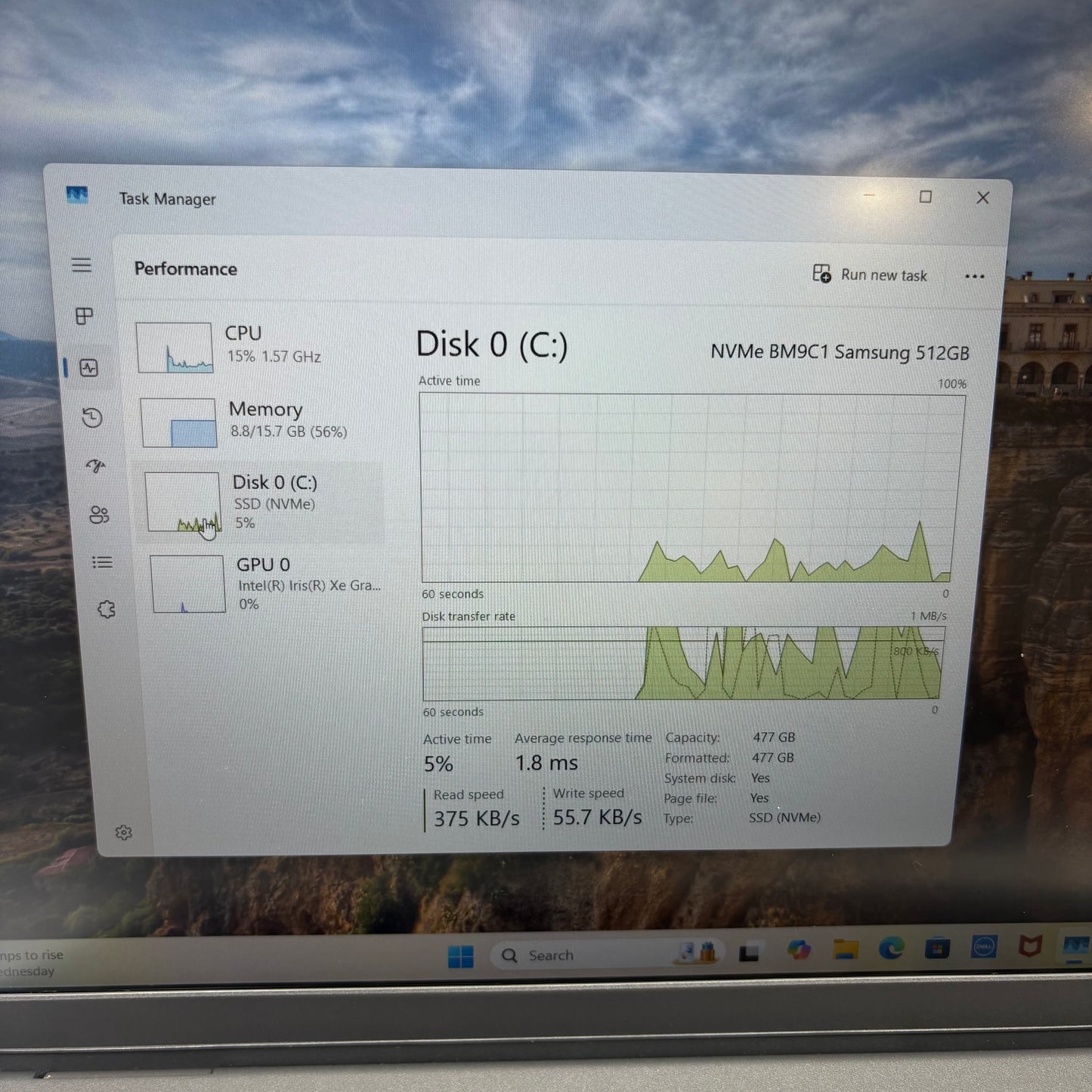Click the CPU usage mini graph thumbnail
This screenshot has height=1092, width=1092.
175,348
